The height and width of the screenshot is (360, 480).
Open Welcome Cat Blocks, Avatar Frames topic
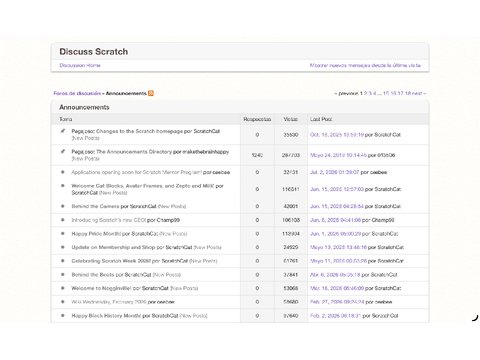143,186
